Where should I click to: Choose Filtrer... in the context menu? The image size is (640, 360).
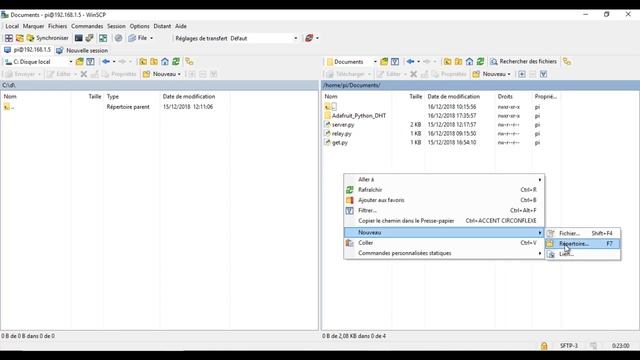click(x=444, y=210)
